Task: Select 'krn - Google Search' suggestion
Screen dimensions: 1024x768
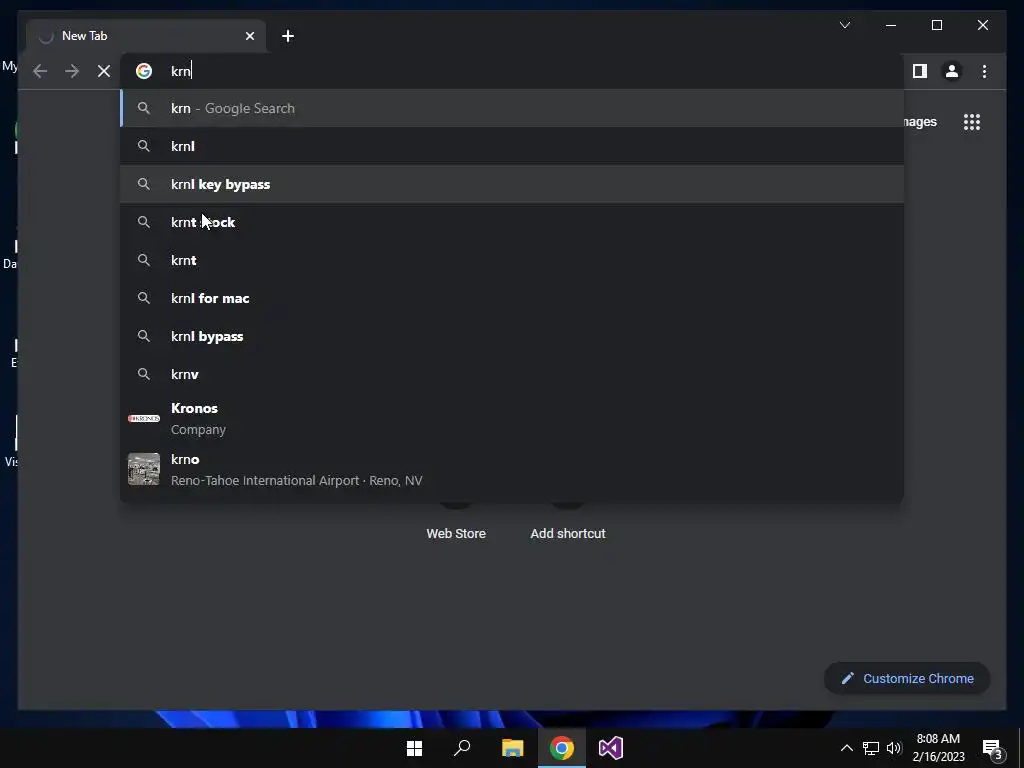Action: tap(512, 108)
